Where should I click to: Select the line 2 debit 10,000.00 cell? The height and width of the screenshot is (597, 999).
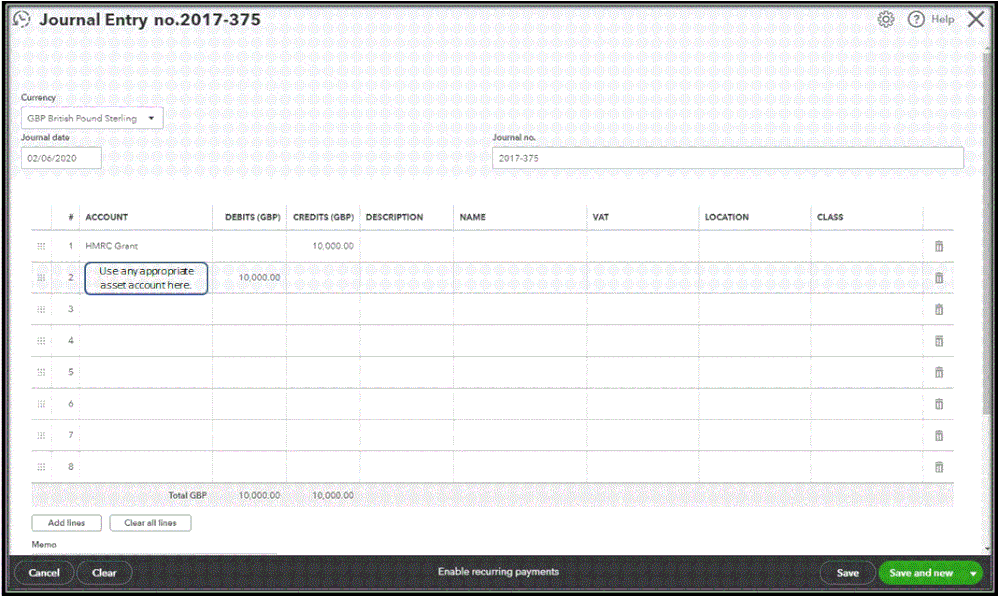point(250,278)
